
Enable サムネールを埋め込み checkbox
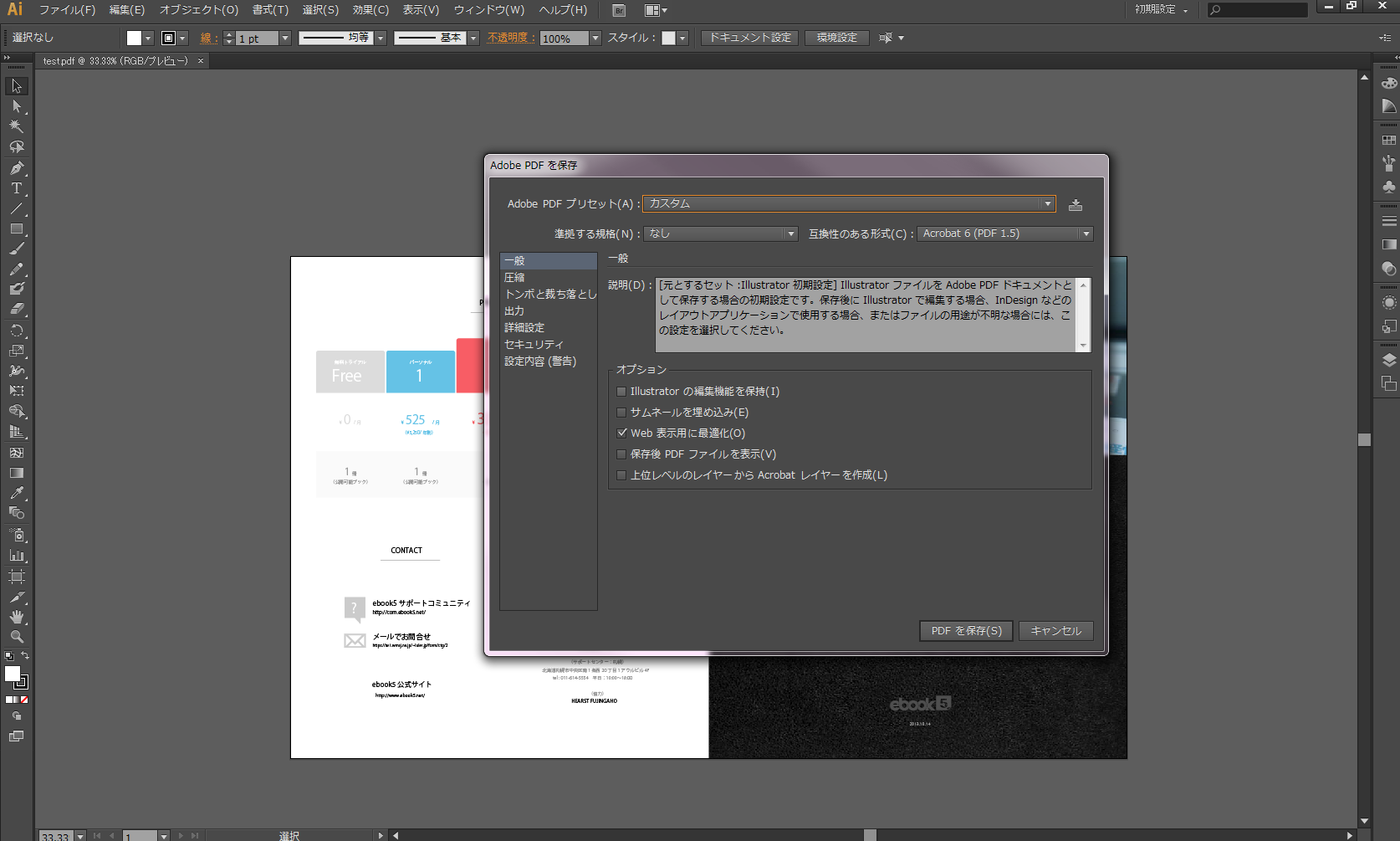(x=621, y=413)
